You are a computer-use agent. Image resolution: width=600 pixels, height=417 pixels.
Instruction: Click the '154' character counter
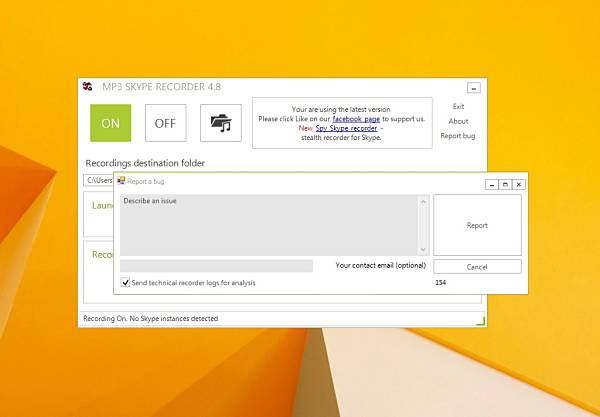tap(440, 283)
